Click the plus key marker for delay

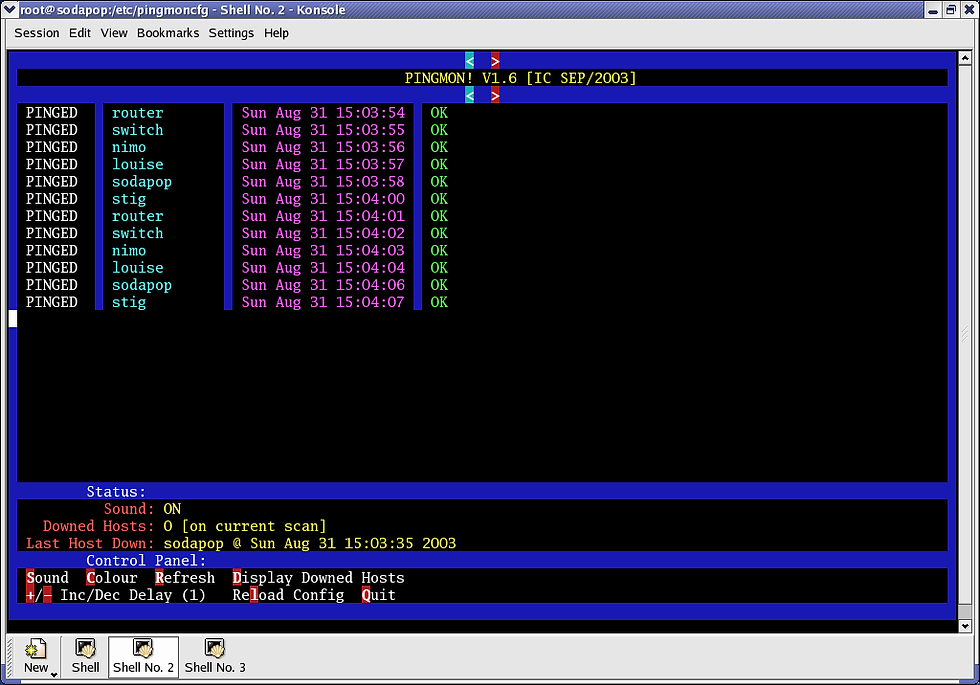click(x=30, y=595)
